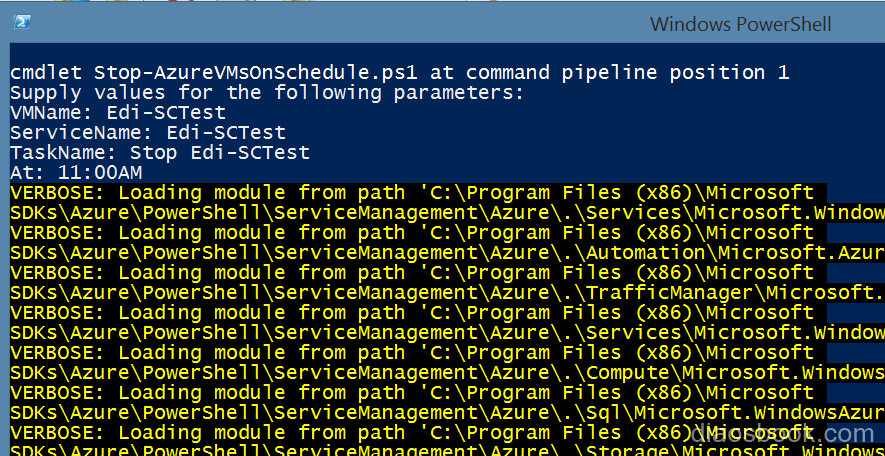This screenshot has width=885, height=456.
Task: Click the Edi-SCTest value after ServiceName
Action: click(x=226, y=133)
